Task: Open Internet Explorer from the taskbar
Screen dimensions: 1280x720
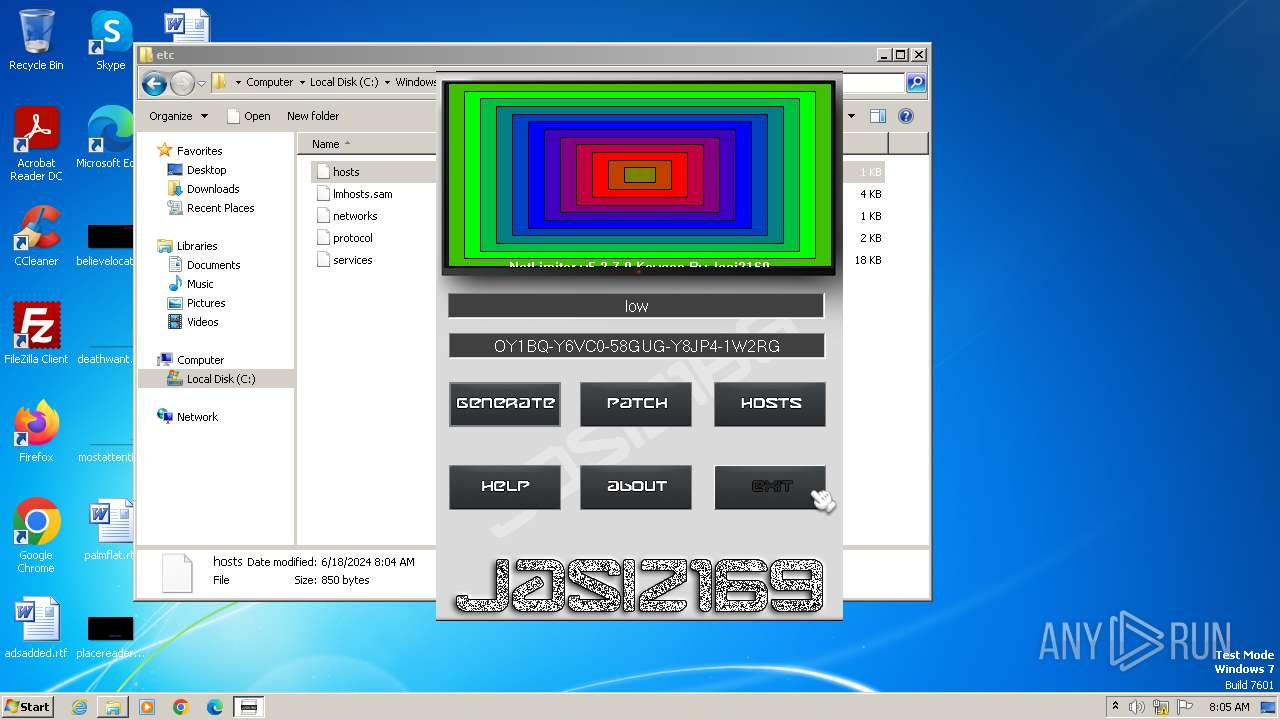Action: point(79,707)
